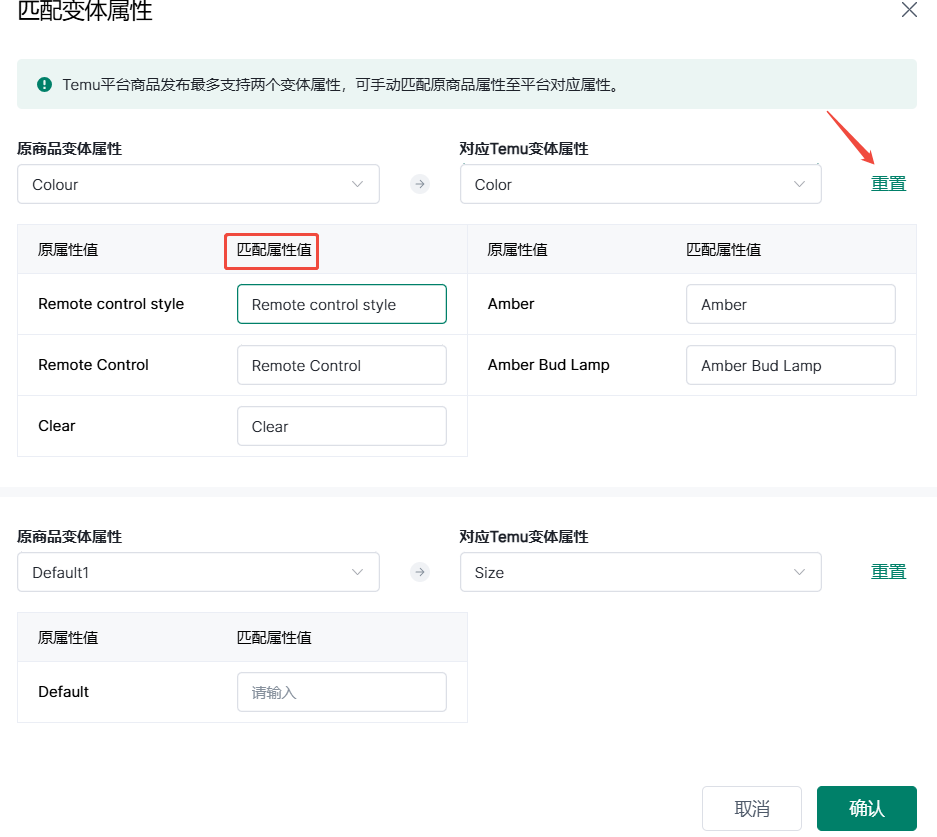This screenshot has height=837, width=937.
Task: Click the green info icon in the Temu notice banner
Action: (x=44, y=84)
